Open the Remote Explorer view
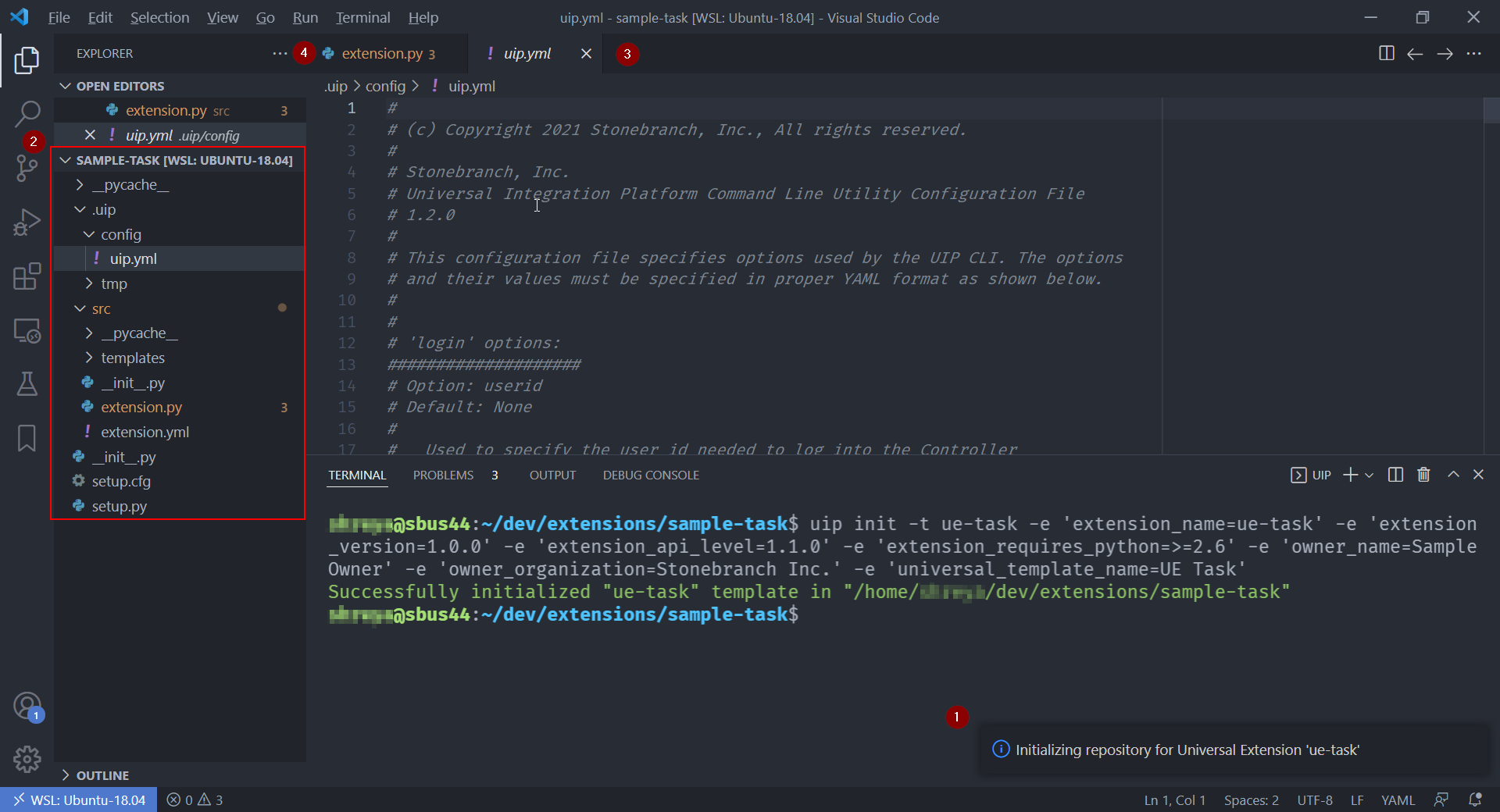 [27, 331]
